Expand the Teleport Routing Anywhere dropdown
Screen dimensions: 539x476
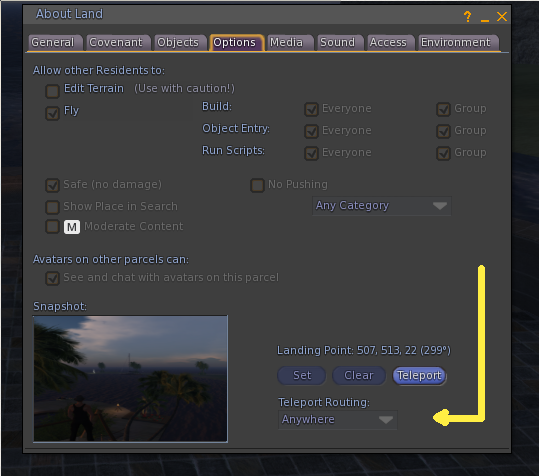click(x=338, y=420)
